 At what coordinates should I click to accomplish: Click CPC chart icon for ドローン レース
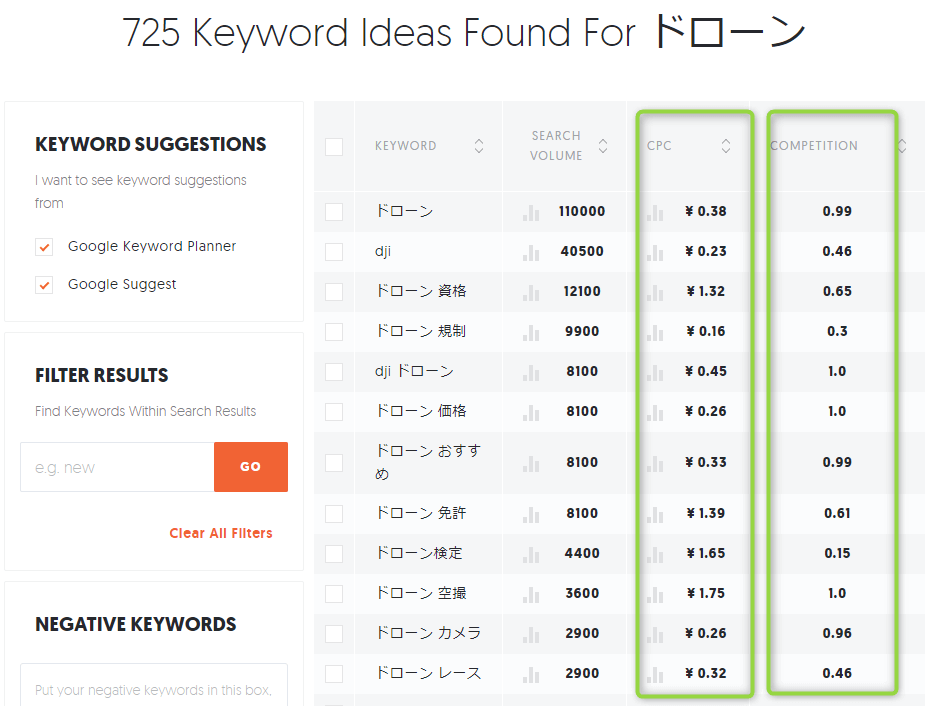tap(655, 674)
